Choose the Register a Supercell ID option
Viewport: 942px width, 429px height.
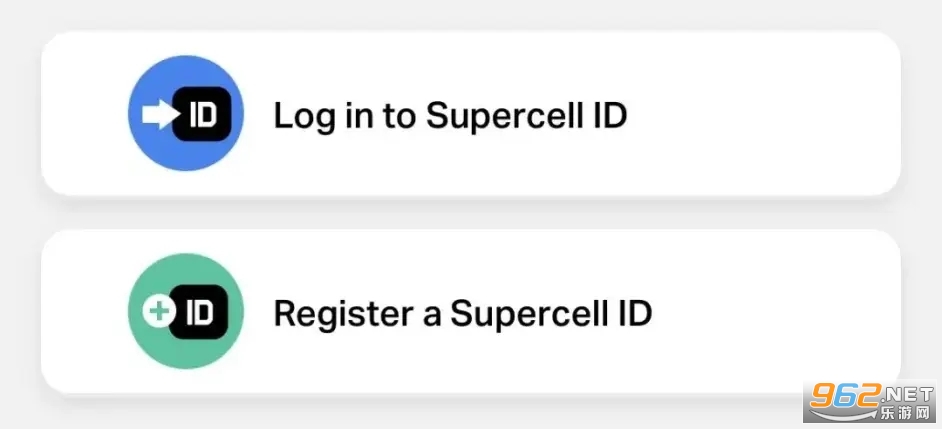click(x=470, y=311)
